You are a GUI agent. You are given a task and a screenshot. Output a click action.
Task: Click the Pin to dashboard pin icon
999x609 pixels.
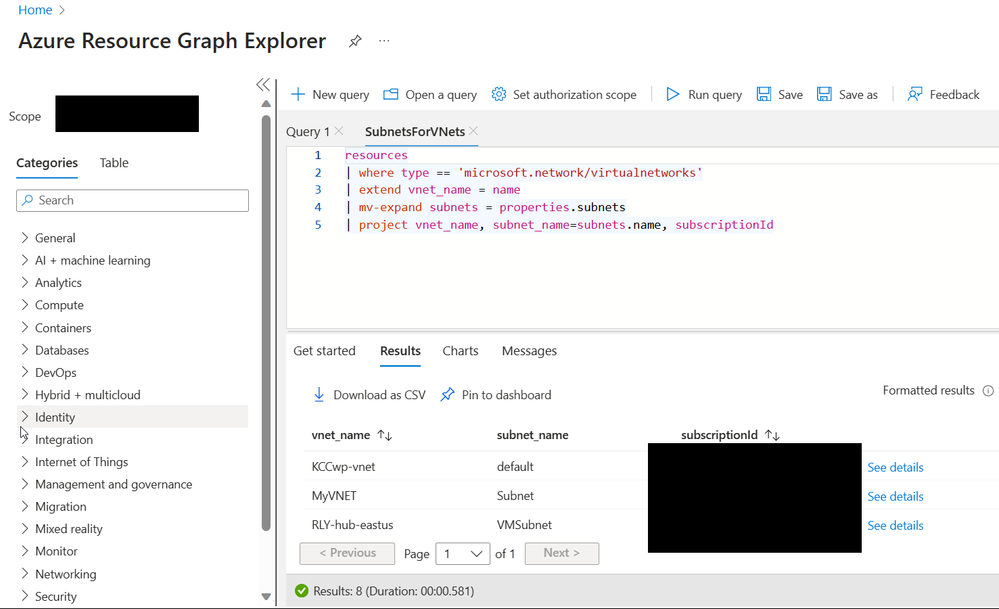[447, 395]
